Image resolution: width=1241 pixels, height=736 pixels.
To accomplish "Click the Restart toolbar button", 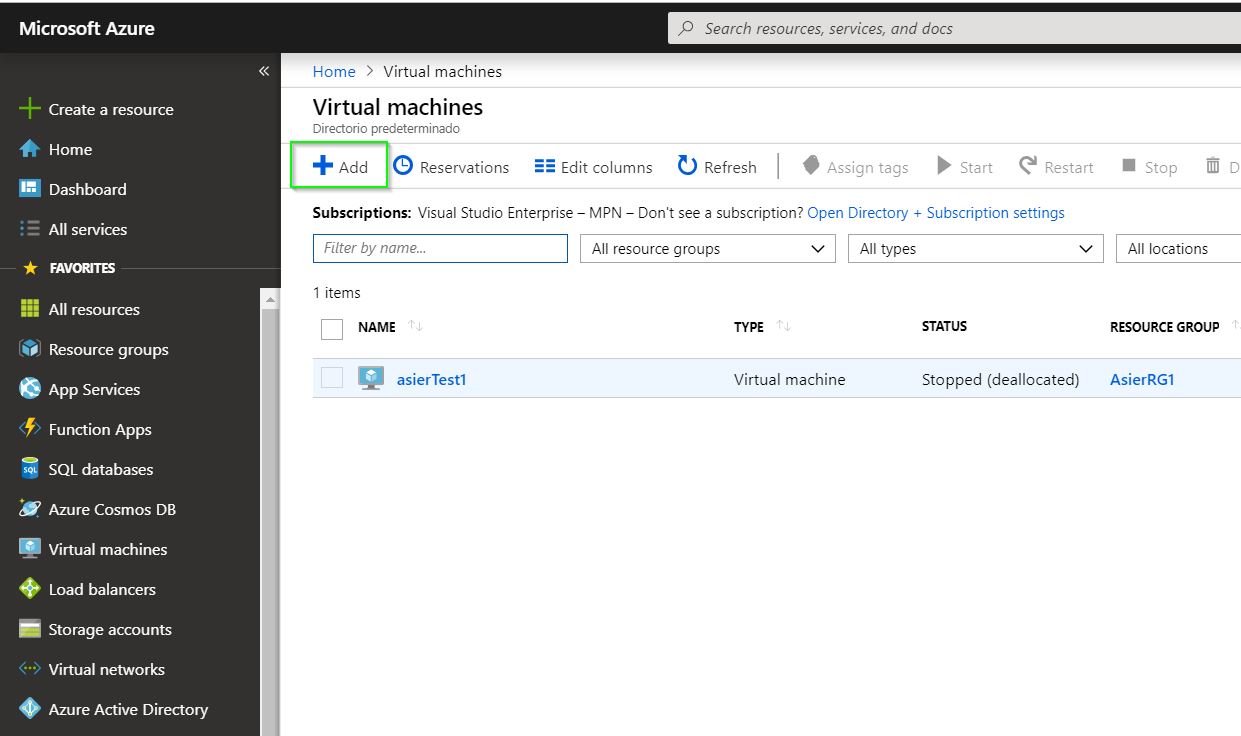I will coord(1056,167).
